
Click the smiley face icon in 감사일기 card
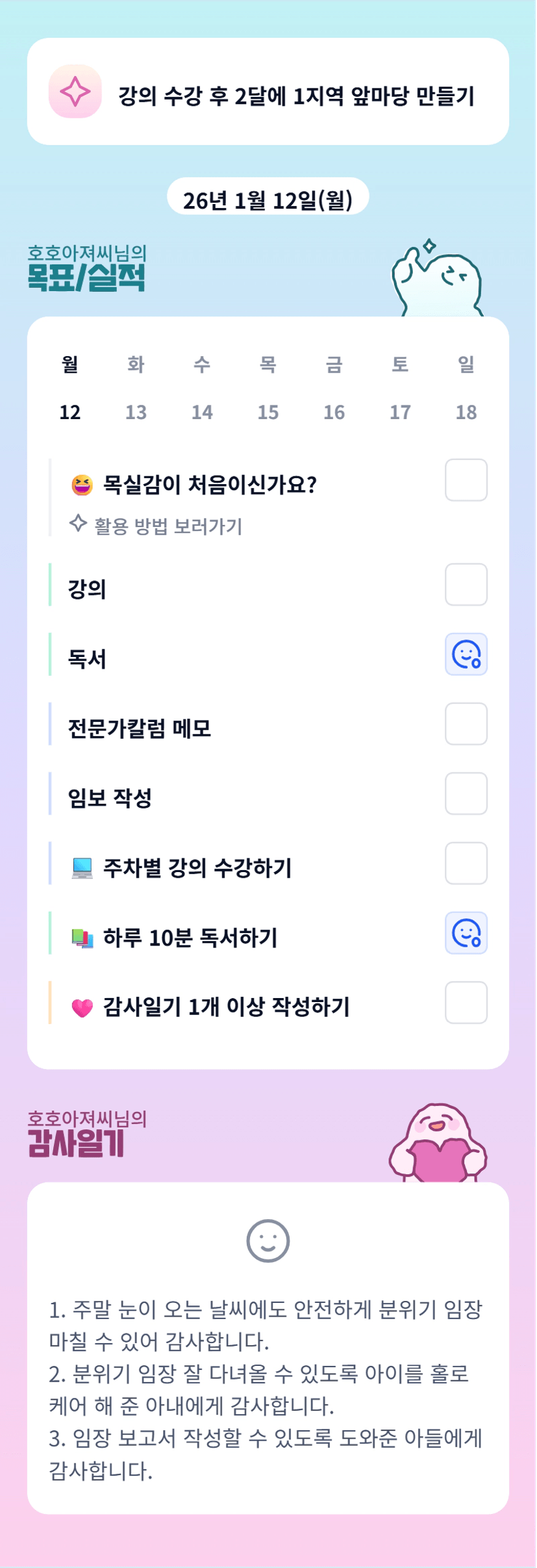click(x=268, y=1240)
